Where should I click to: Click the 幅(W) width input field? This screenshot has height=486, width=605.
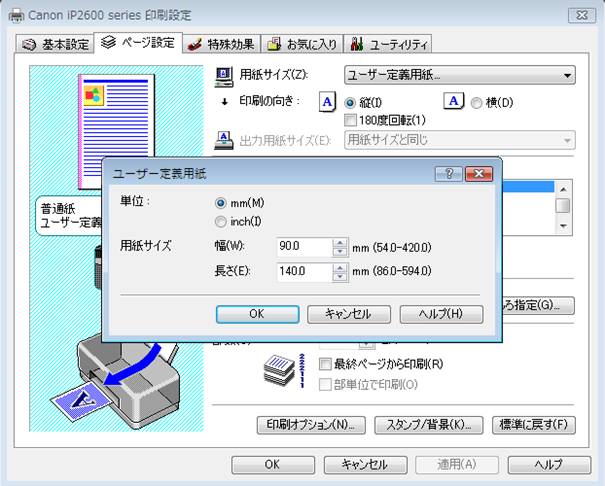304,247
